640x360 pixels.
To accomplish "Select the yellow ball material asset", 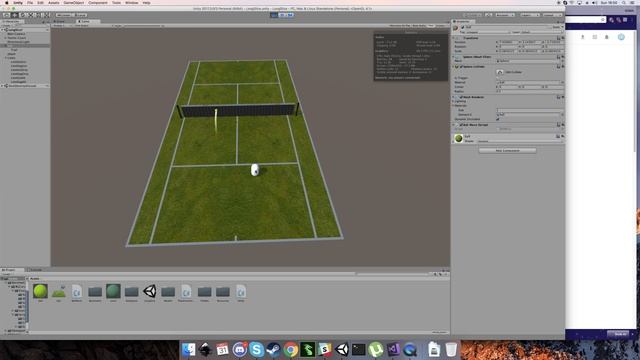I will (x=40, y=291).
